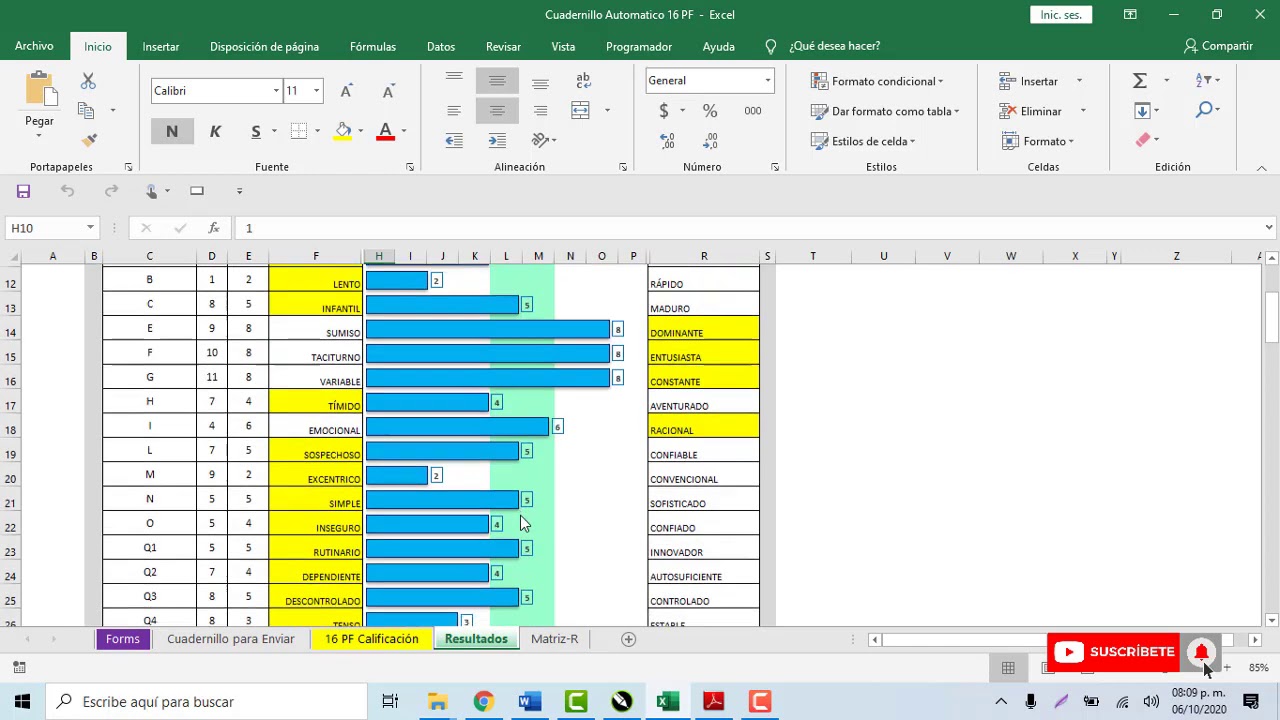Open the Name Box dropdown arrow

pyautogui.click(x=90, y=228)
